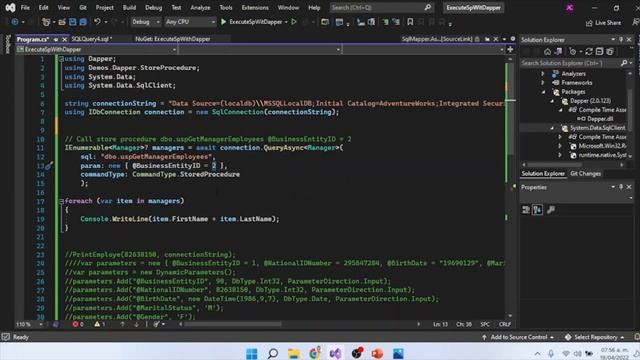Click Show All Files icon in Solution Explorer
Image resolution: width=640 pixels, height=360 pixels.
pyautogui.click(x=610, y=51)
